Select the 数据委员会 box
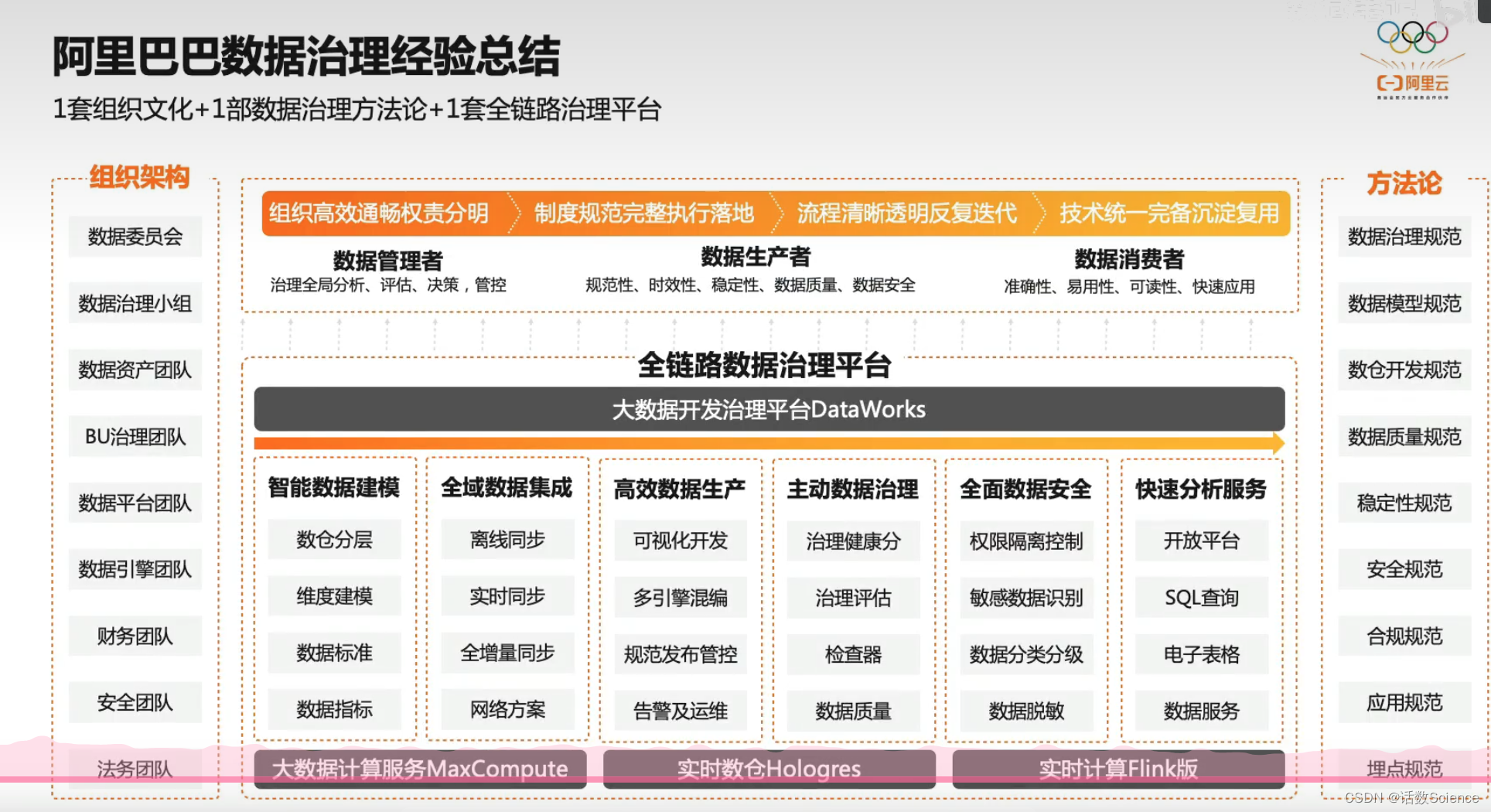This screenshot has width=1491, height=812. (135, 237)
